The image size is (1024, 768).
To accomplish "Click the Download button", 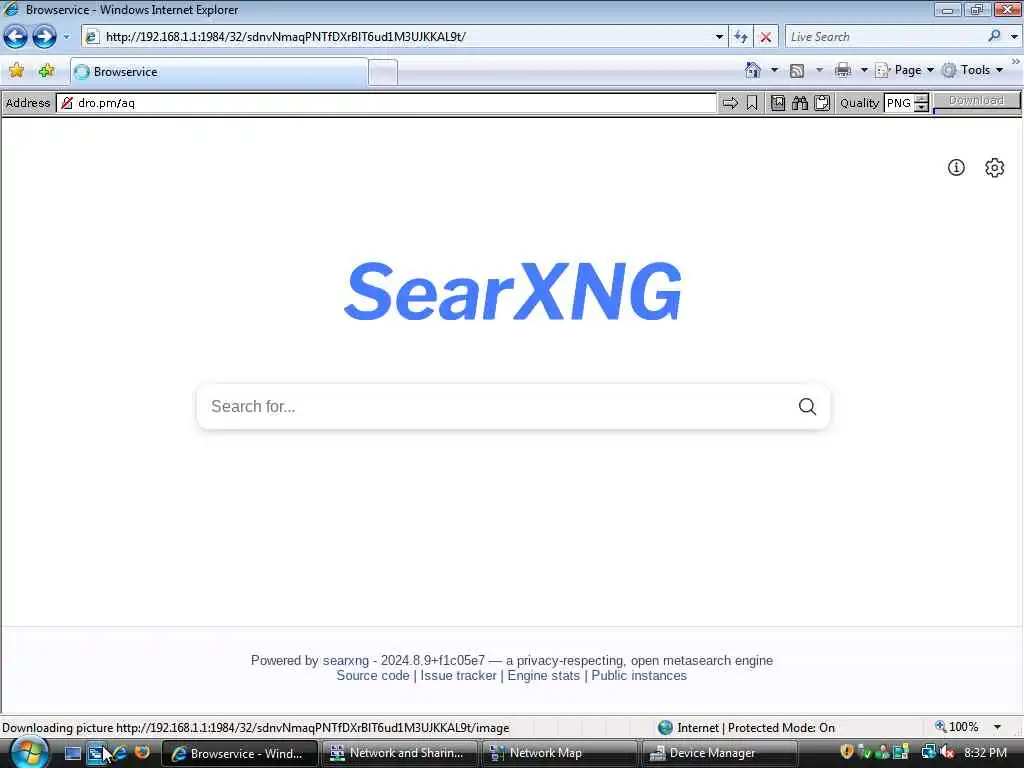I will click(x=976, y=101).
